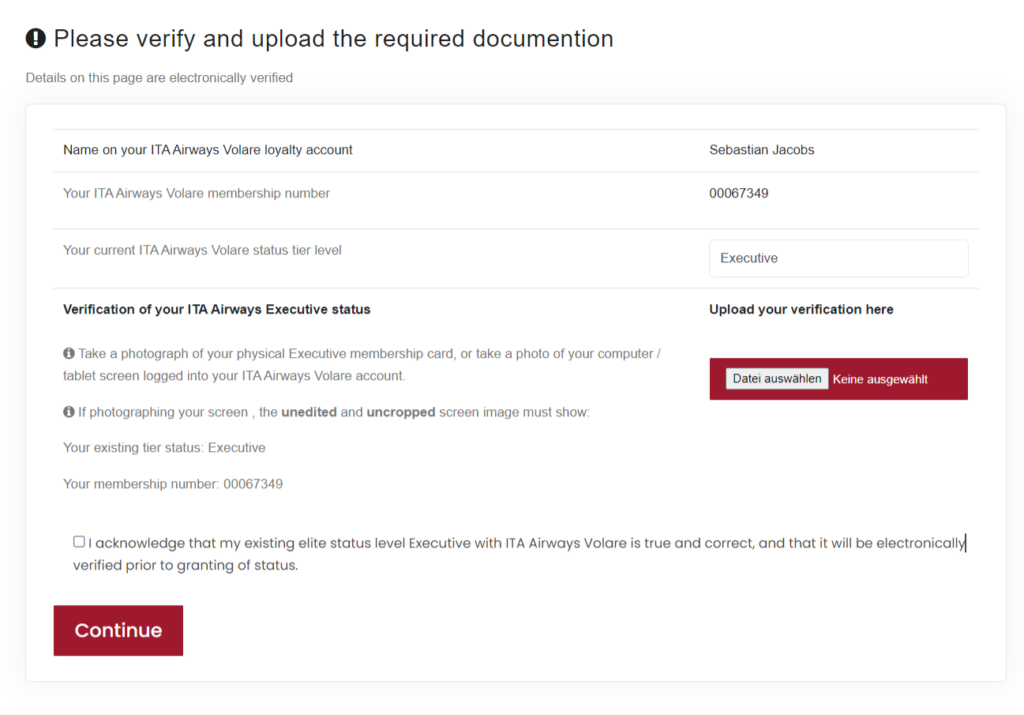Click the "Upload your verification here" label

click(x=801, y=309)
